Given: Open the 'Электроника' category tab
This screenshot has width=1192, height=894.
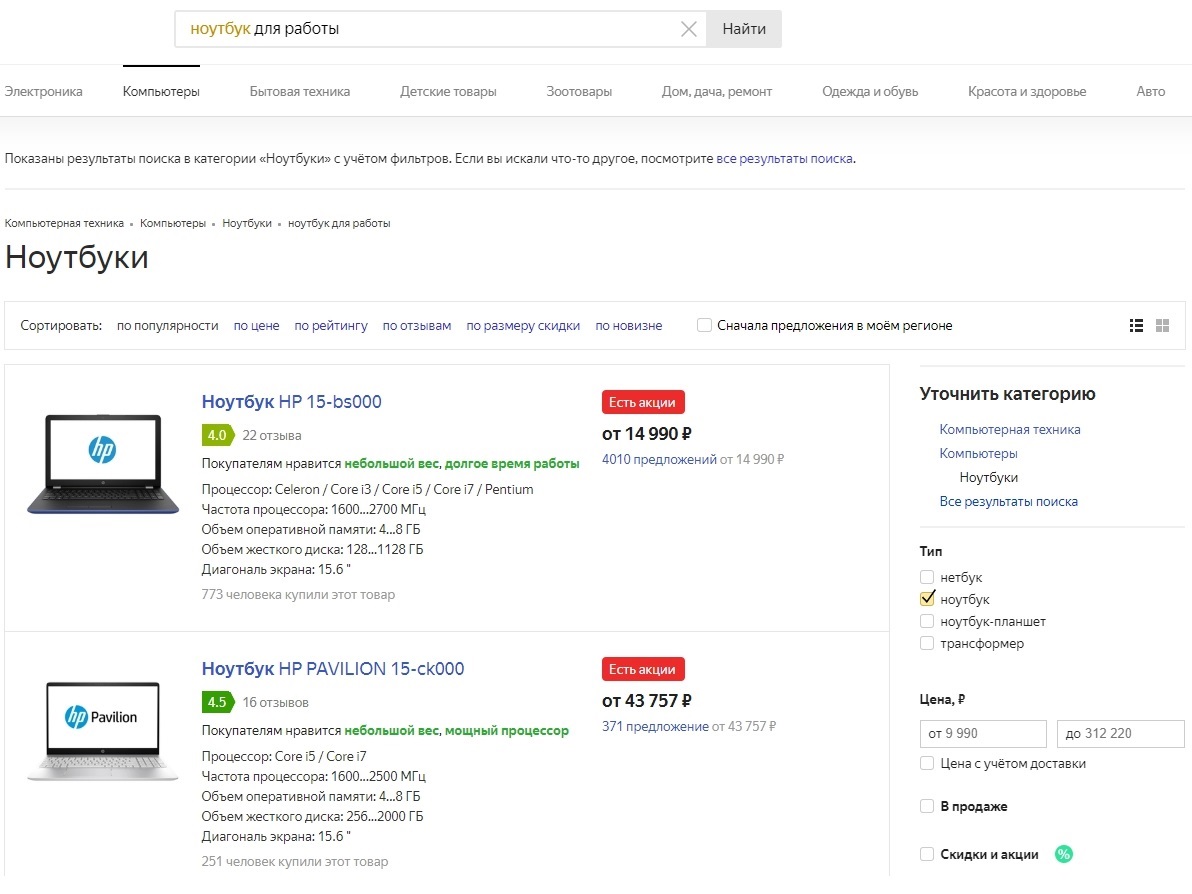Looking at the screenshot, I should coord(43,91).
